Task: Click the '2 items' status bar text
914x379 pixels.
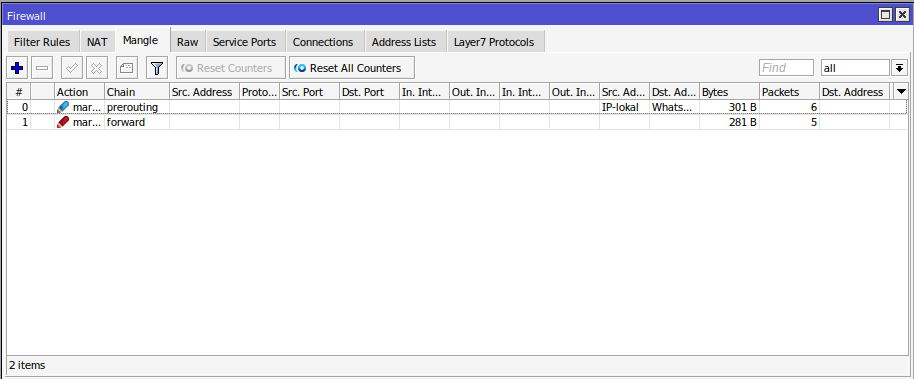Action: click(27, 366)
